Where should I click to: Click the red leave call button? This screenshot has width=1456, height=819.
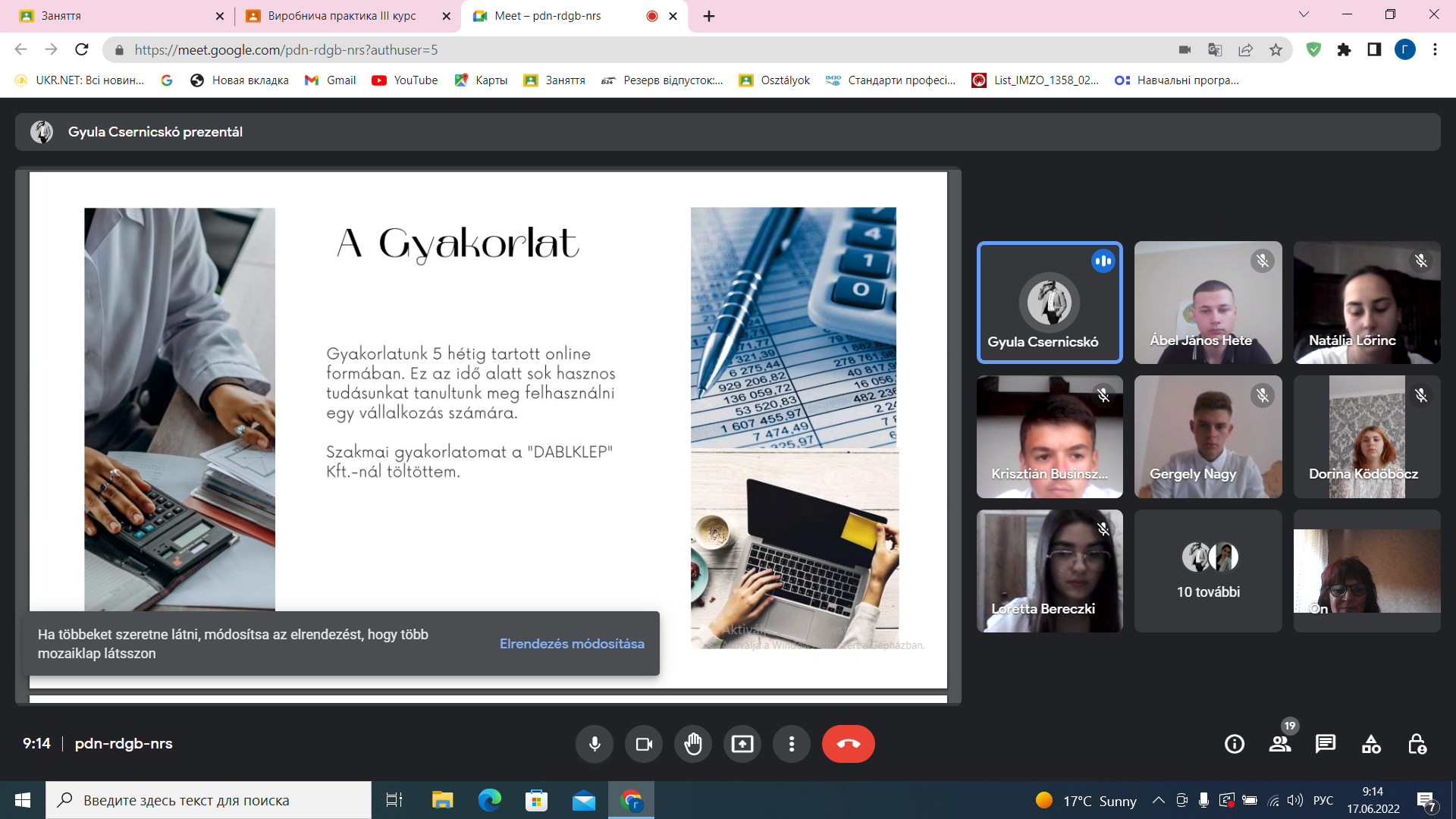tap(848, 744)
